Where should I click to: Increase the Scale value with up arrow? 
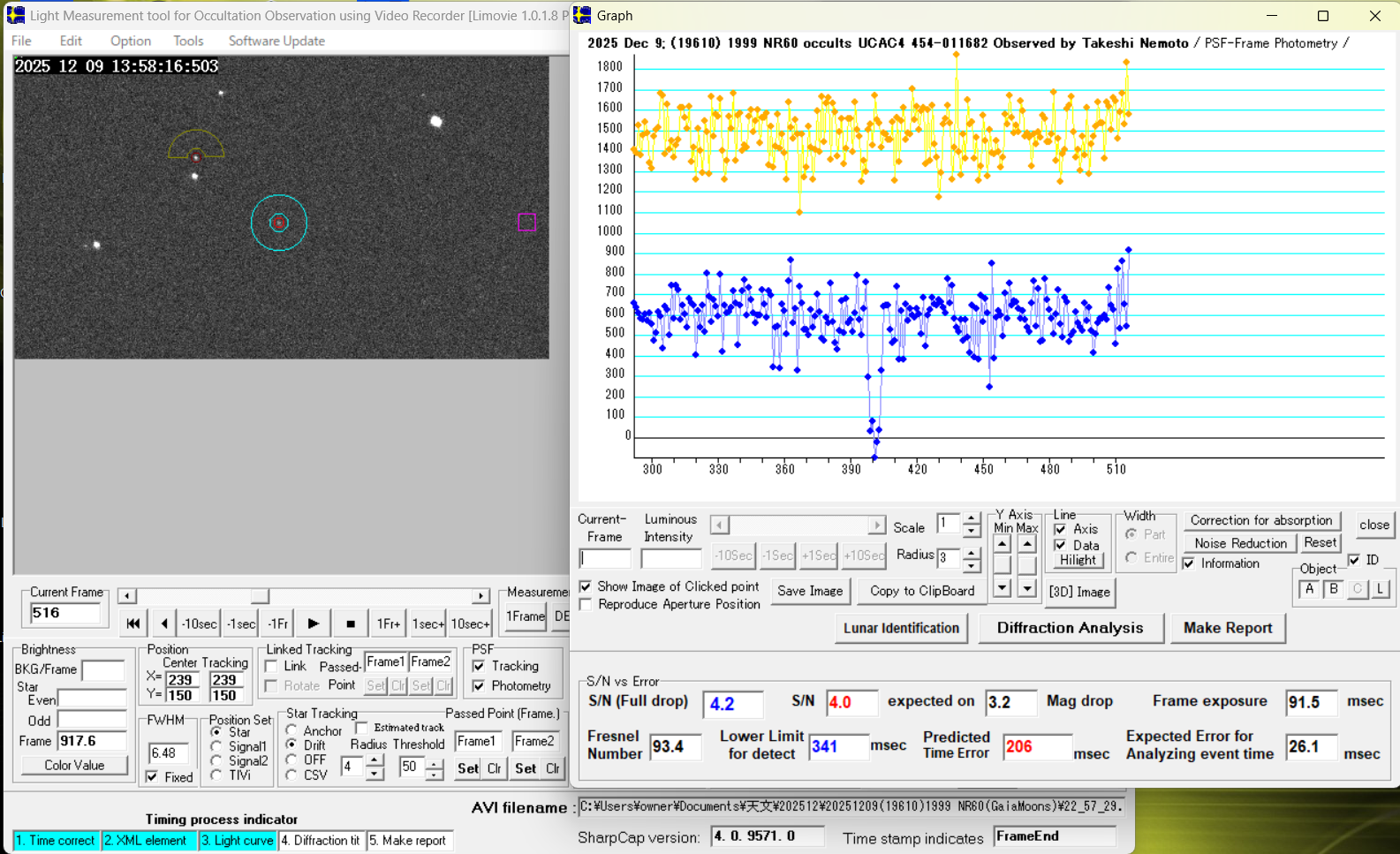coord(971,519)
